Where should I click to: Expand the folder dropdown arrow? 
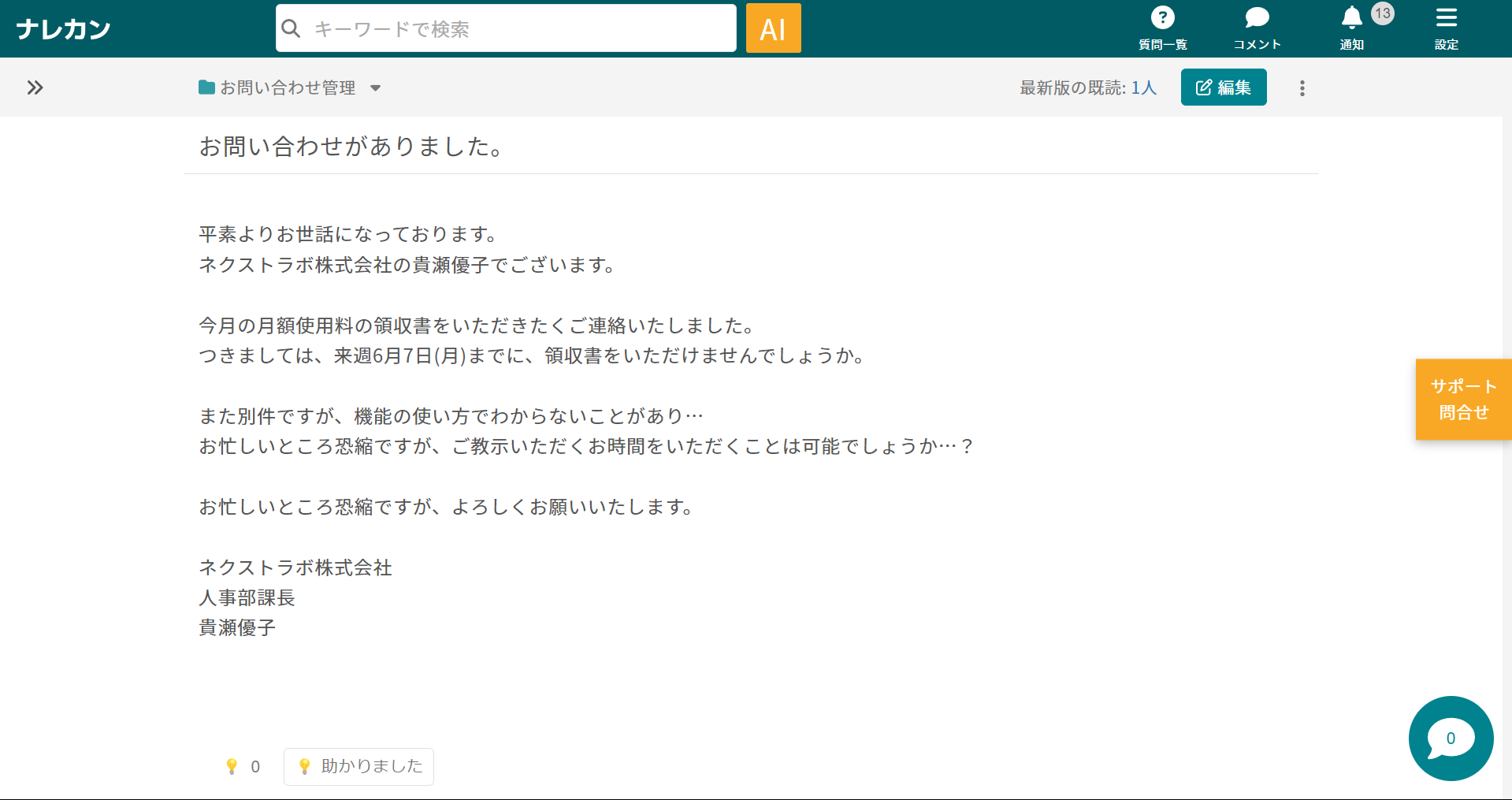376,88
